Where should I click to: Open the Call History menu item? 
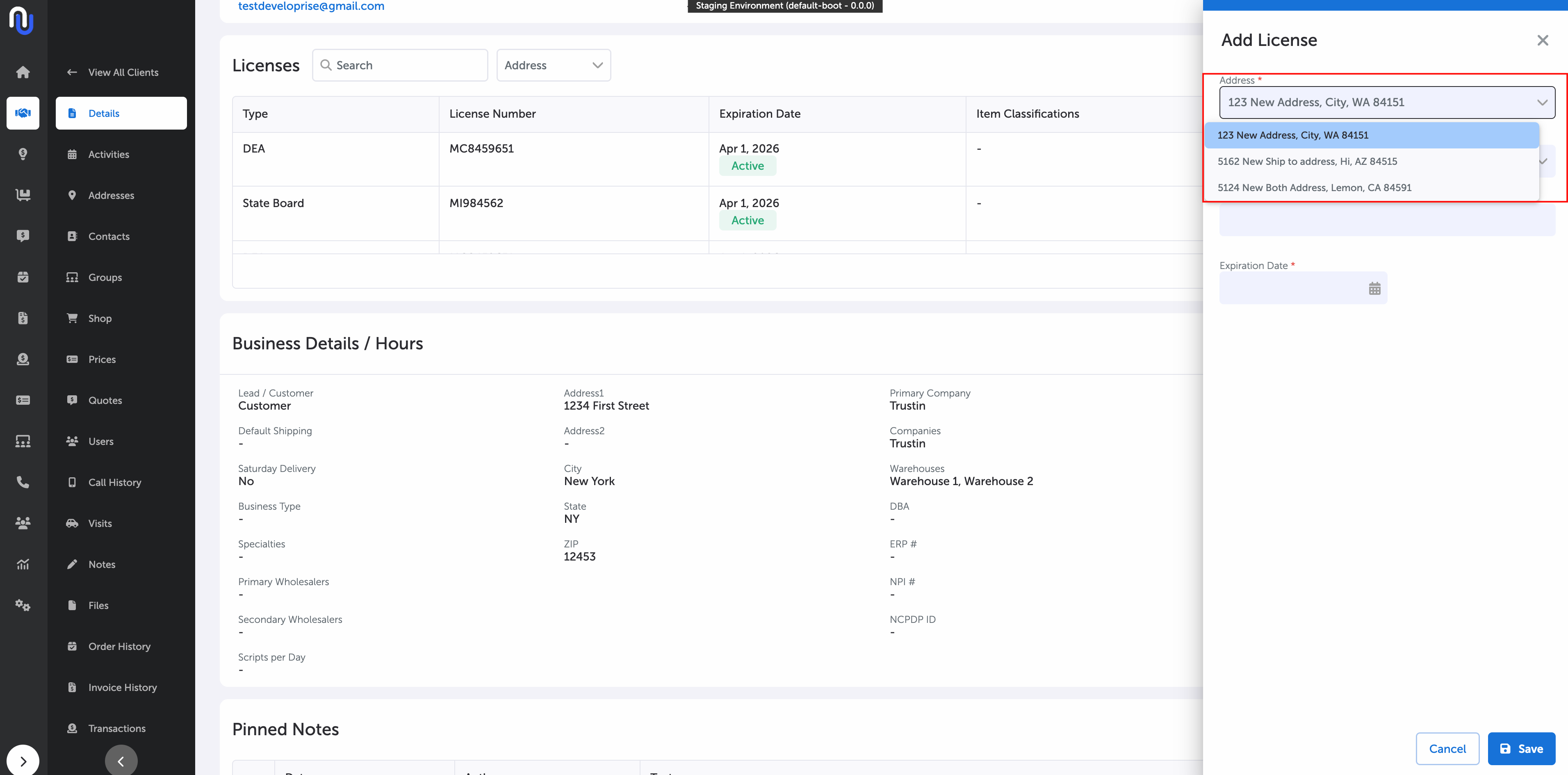(114, 482)
